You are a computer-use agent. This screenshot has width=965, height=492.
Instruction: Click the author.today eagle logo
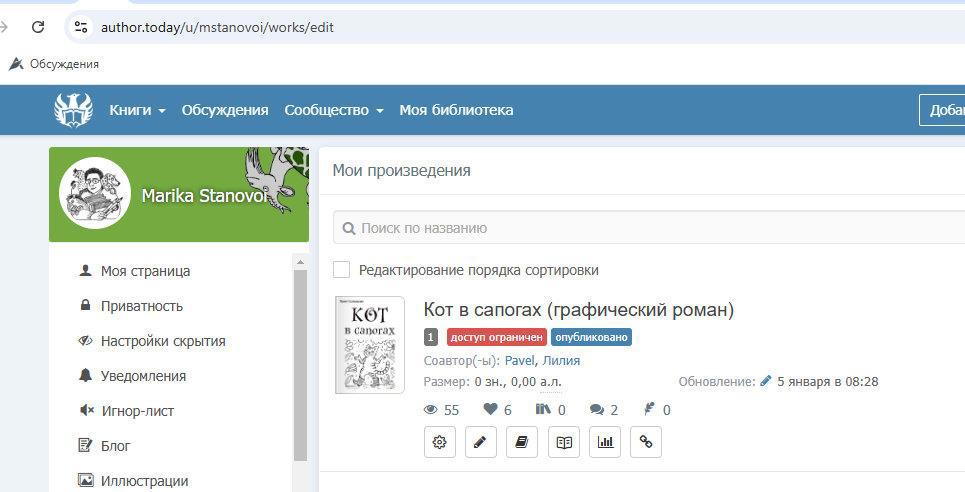(73, 110)
